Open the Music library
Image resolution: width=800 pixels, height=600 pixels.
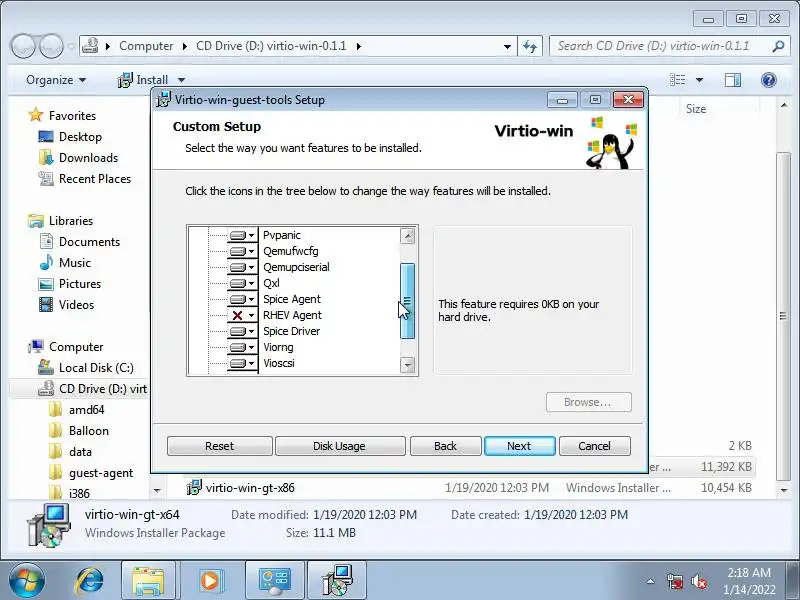(x=74, y=263)
